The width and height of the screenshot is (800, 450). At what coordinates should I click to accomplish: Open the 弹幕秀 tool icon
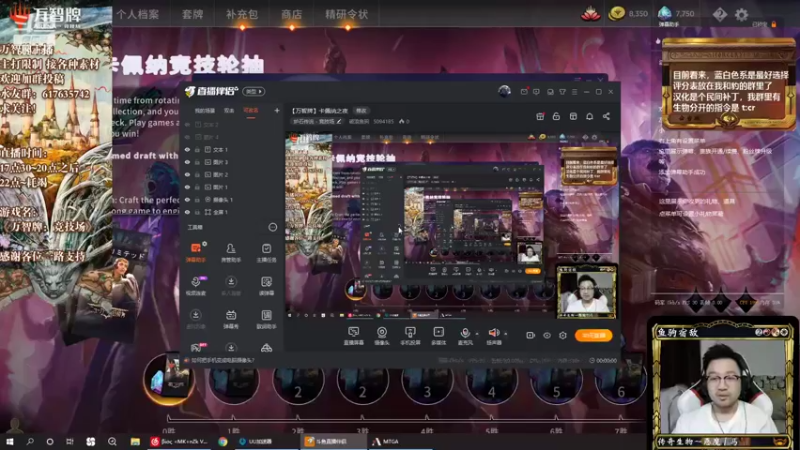(x=231, y=319)
